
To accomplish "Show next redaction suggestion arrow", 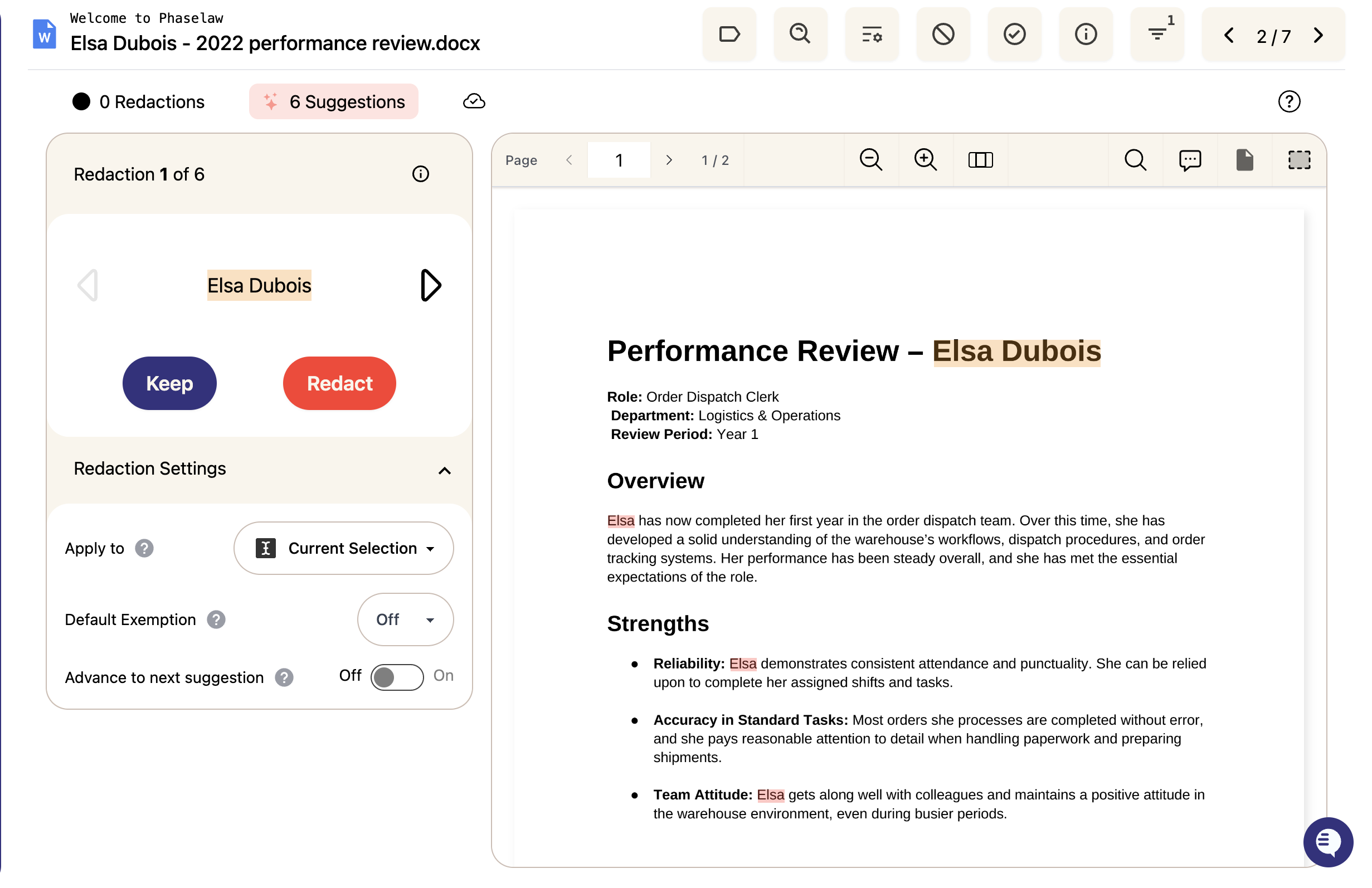I will tap(431, 285).
